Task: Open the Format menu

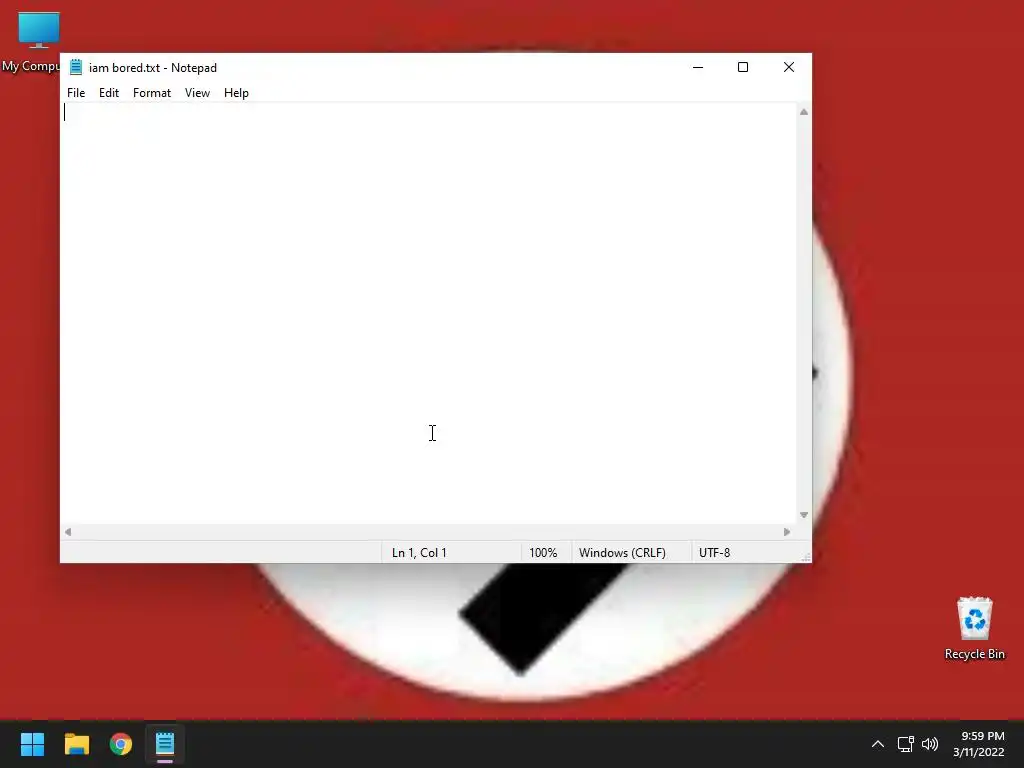Action: 152,93
